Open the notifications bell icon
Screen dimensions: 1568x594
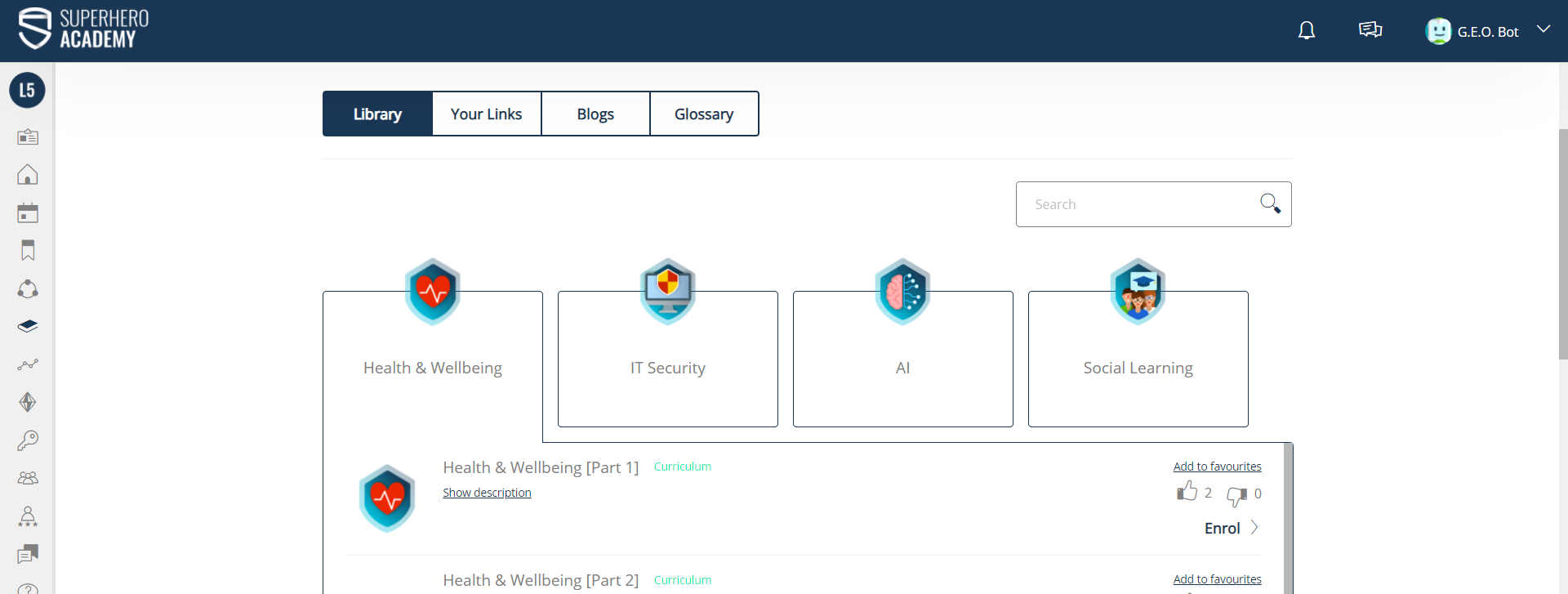(x=1307, y=31)
